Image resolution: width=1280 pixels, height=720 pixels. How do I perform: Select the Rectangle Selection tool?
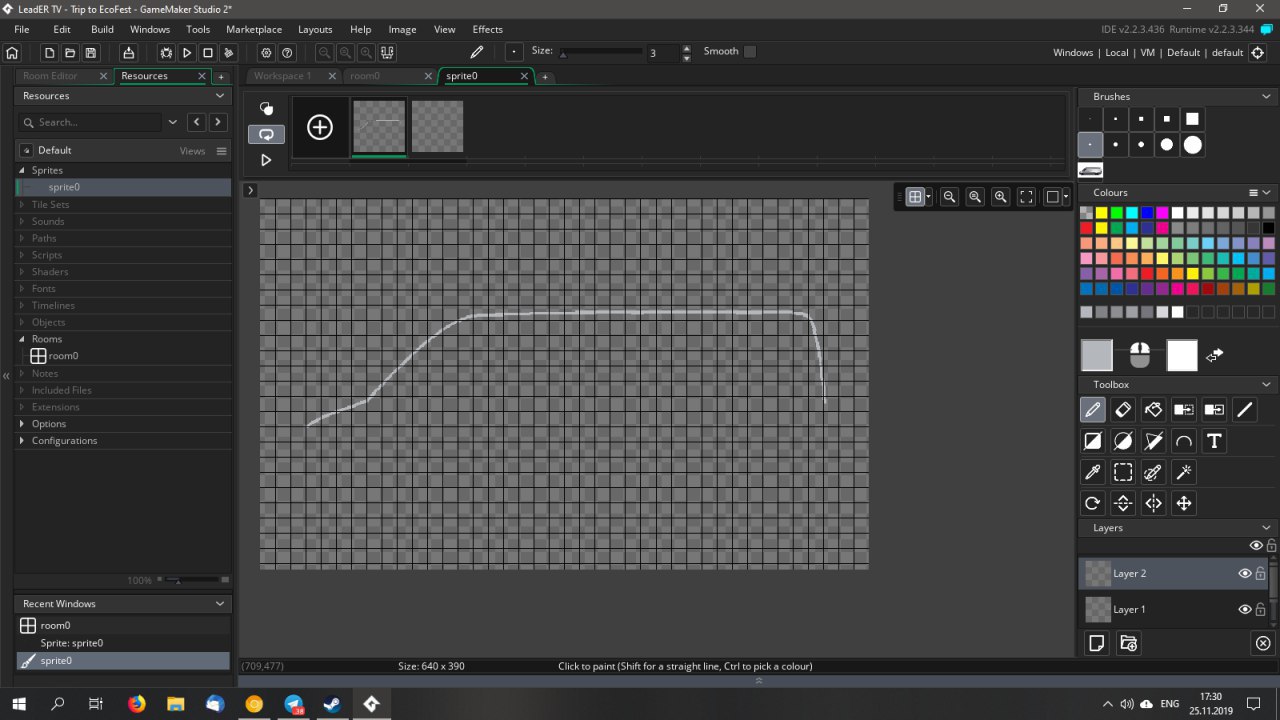[1123, 472]
